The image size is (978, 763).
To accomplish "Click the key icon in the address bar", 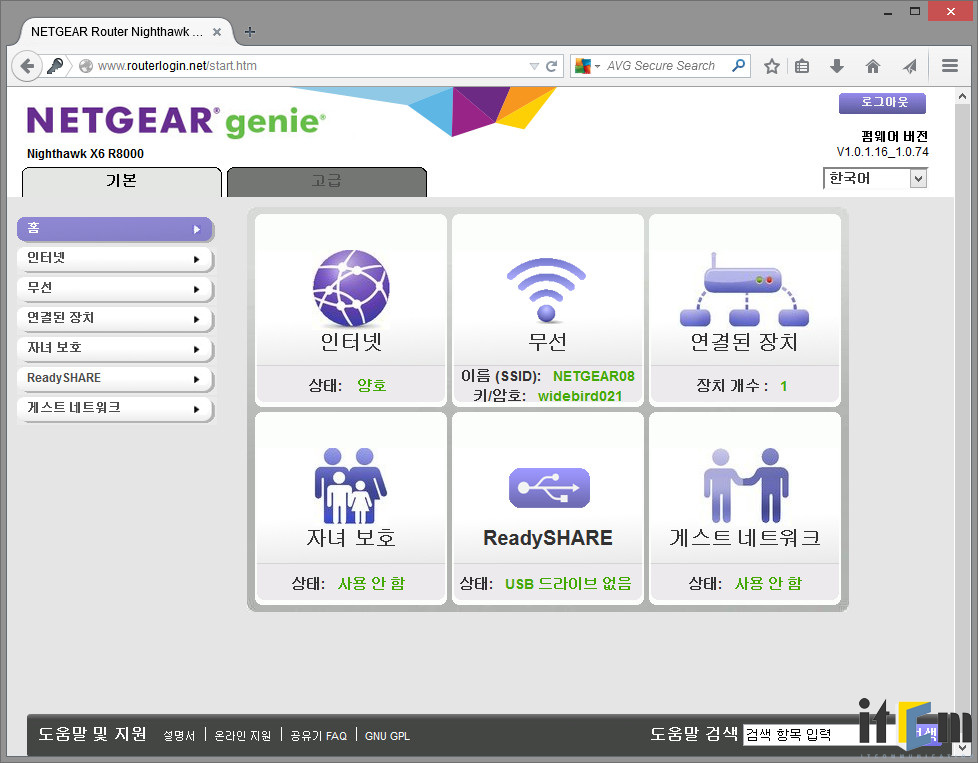I will (x=55, y=66).
